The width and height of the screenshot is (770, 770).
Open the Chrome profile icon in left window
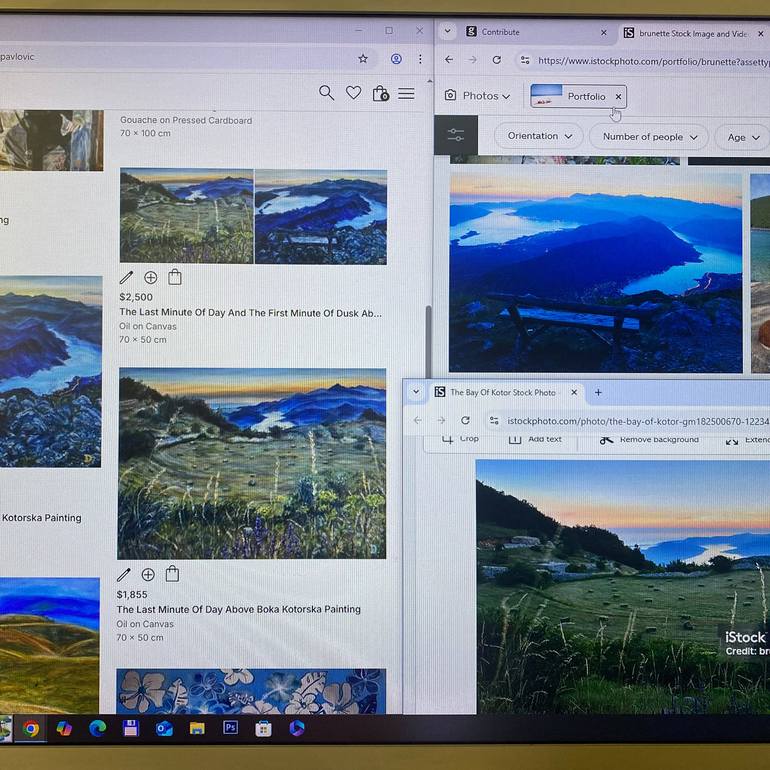click(396, 59)
